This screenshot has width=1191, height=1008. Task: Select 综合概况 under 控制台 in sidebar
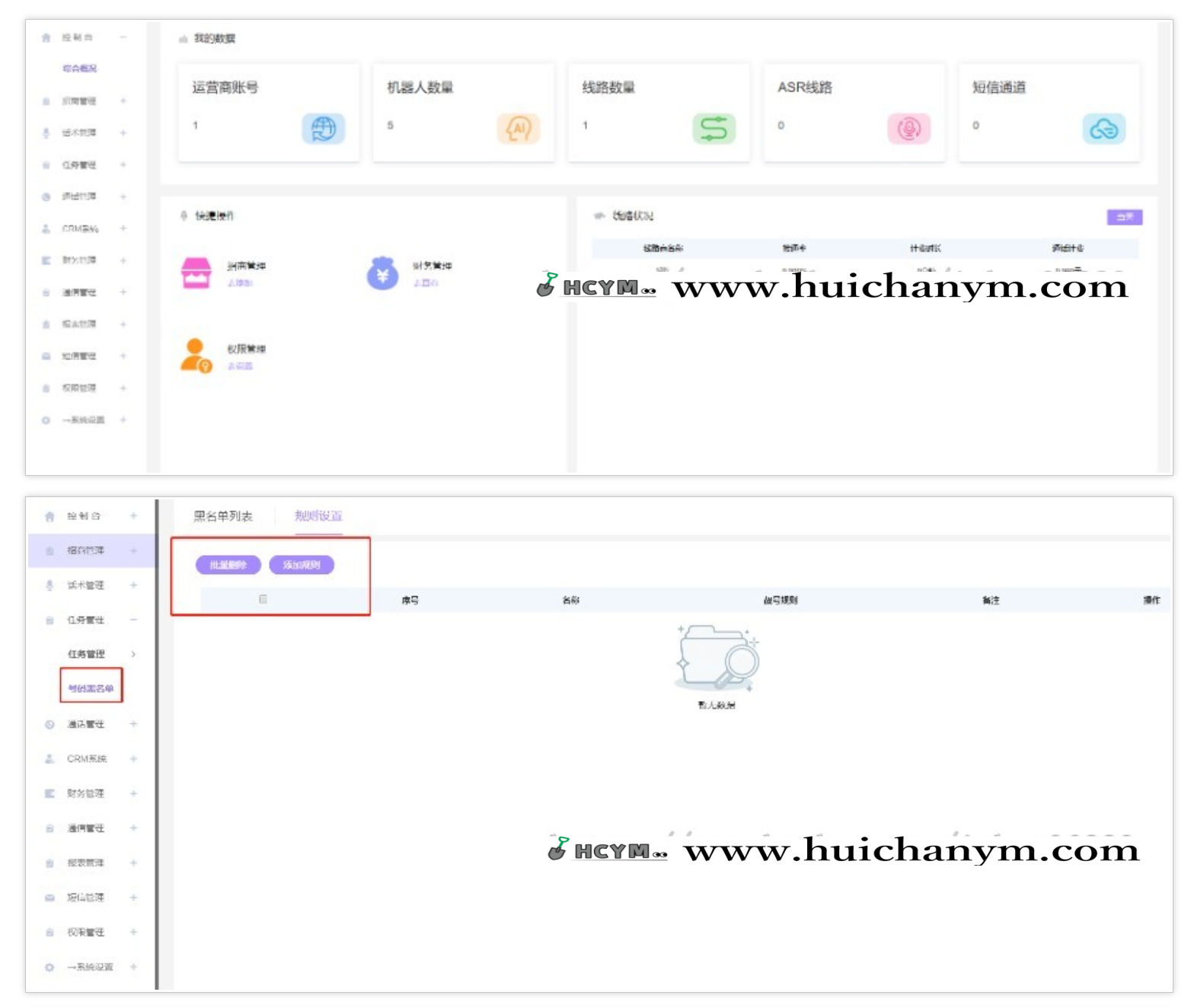pos(80,69)
